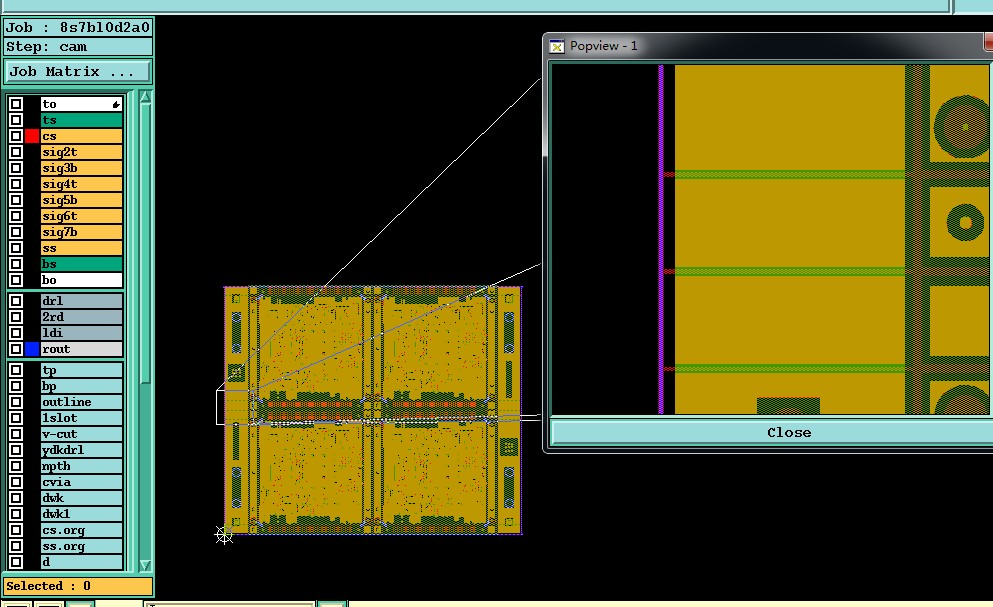Toggle checkbox for layer sig3b
This screenshot has width=993, height=607.
click(16, 168)
